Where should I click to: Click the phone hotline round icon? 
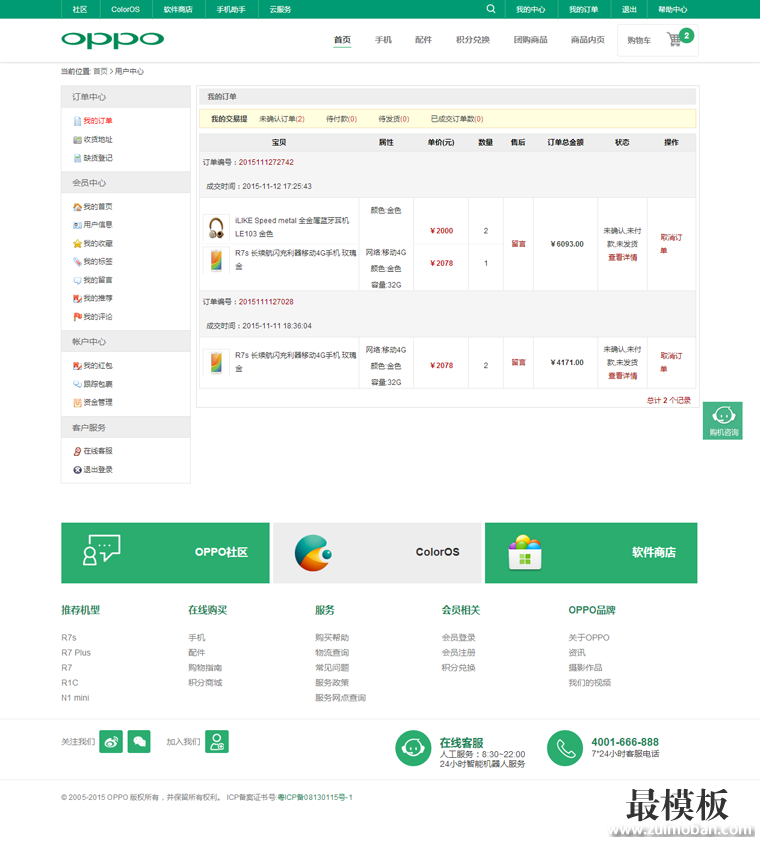point(565,748)
